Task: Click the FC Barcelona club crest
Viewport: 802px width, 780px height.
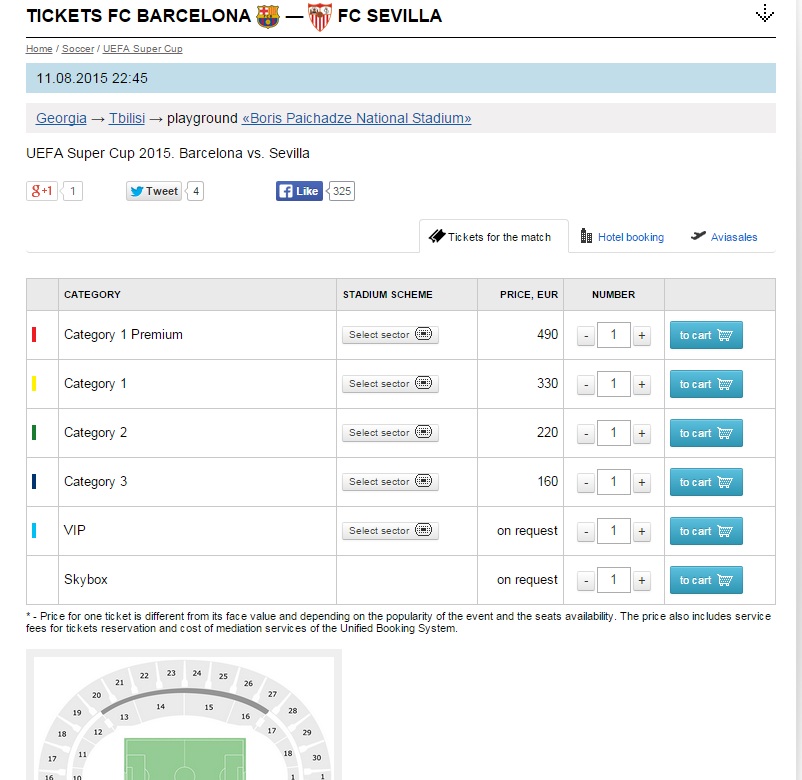Action: tap(268, 16)
